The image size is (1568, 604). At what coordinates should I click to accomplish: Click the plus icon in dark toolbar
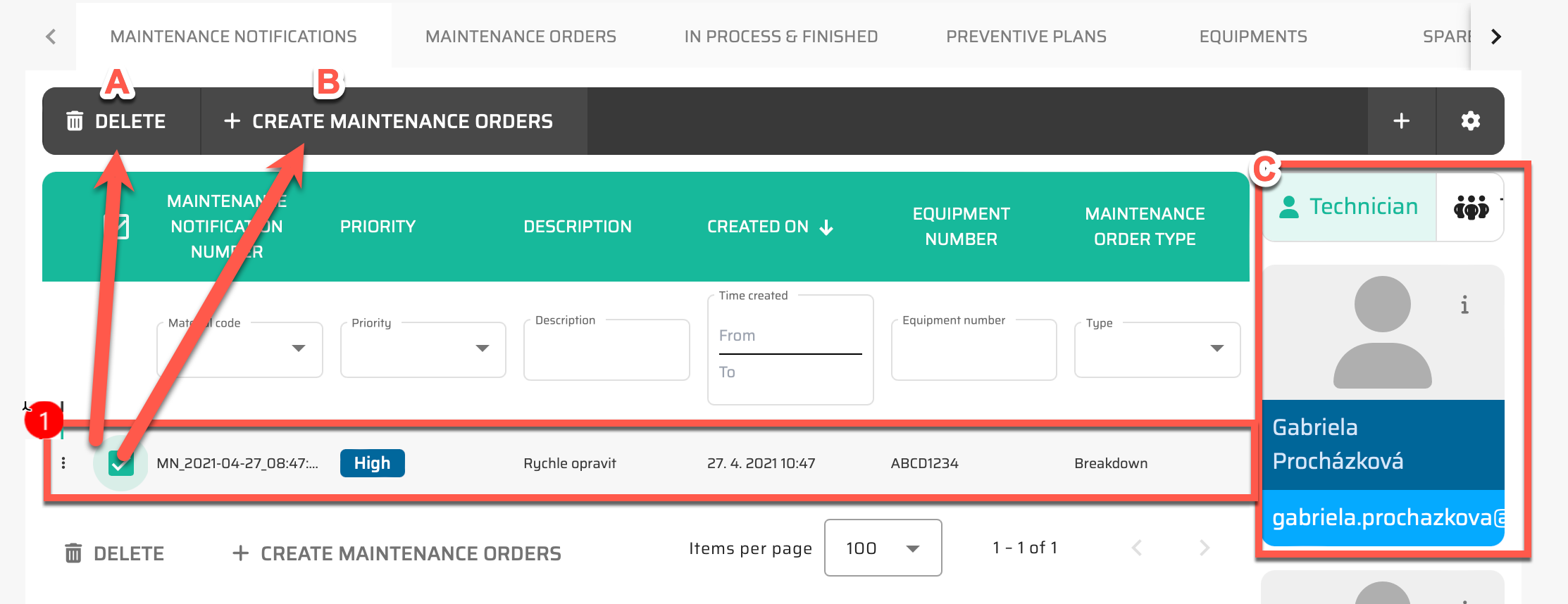(x=1401, y=121)
